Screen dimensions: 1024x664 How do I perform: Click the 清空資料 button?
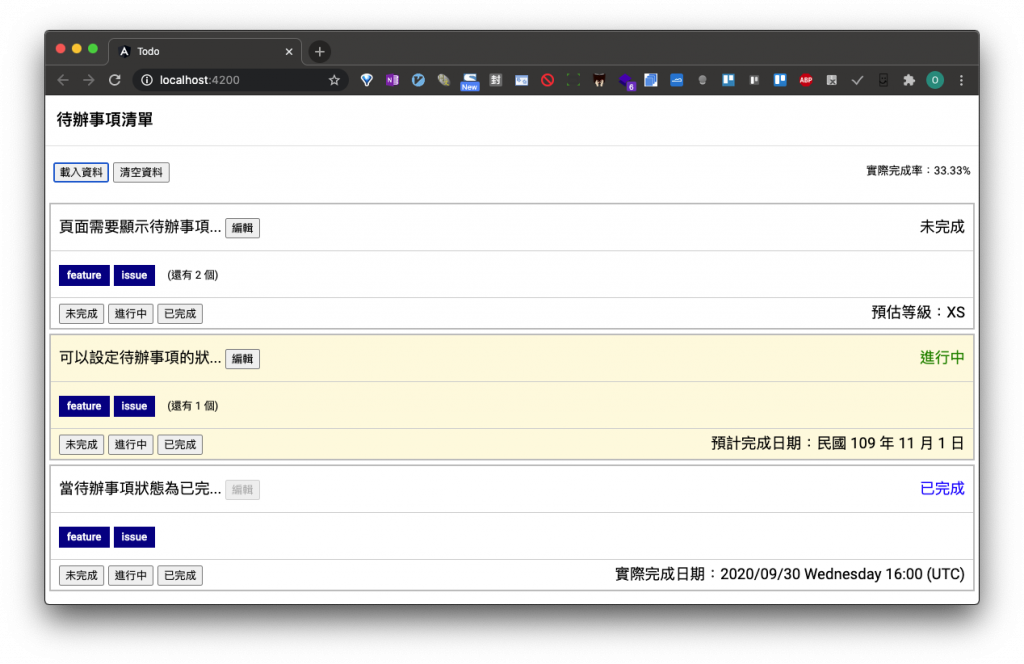click(141, 172)
